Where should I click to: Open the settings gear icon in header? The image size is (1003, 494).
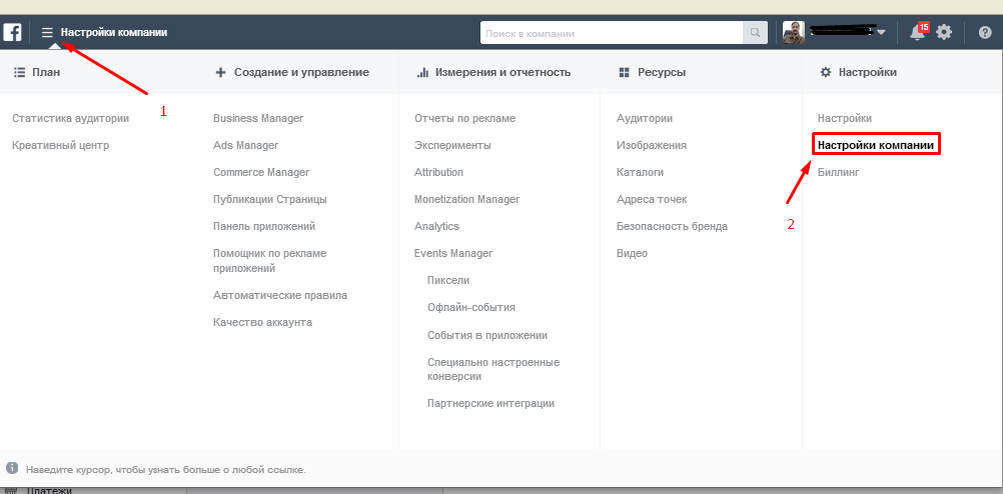click(x=944, y=32)
